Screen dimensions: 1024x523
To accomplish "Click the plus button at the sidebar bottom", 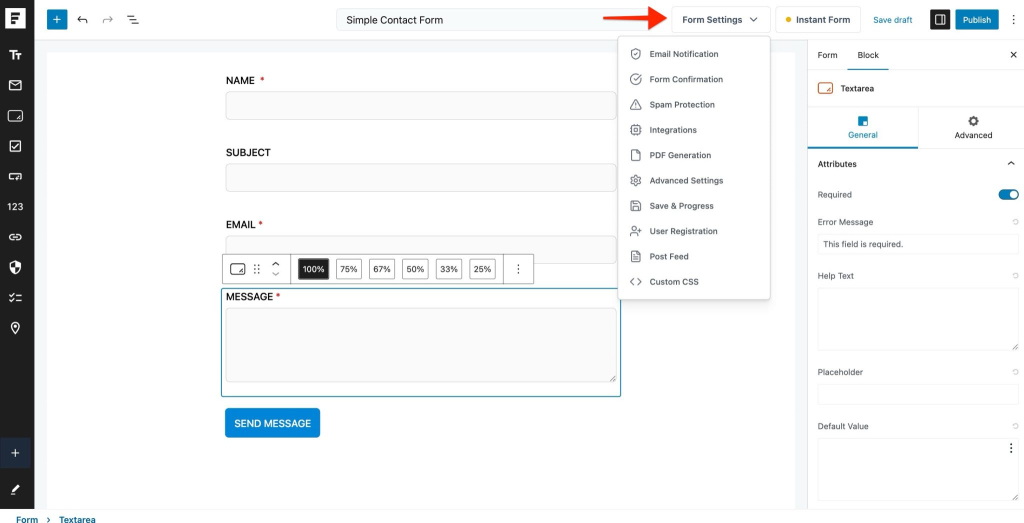I will tap(15, 453).
